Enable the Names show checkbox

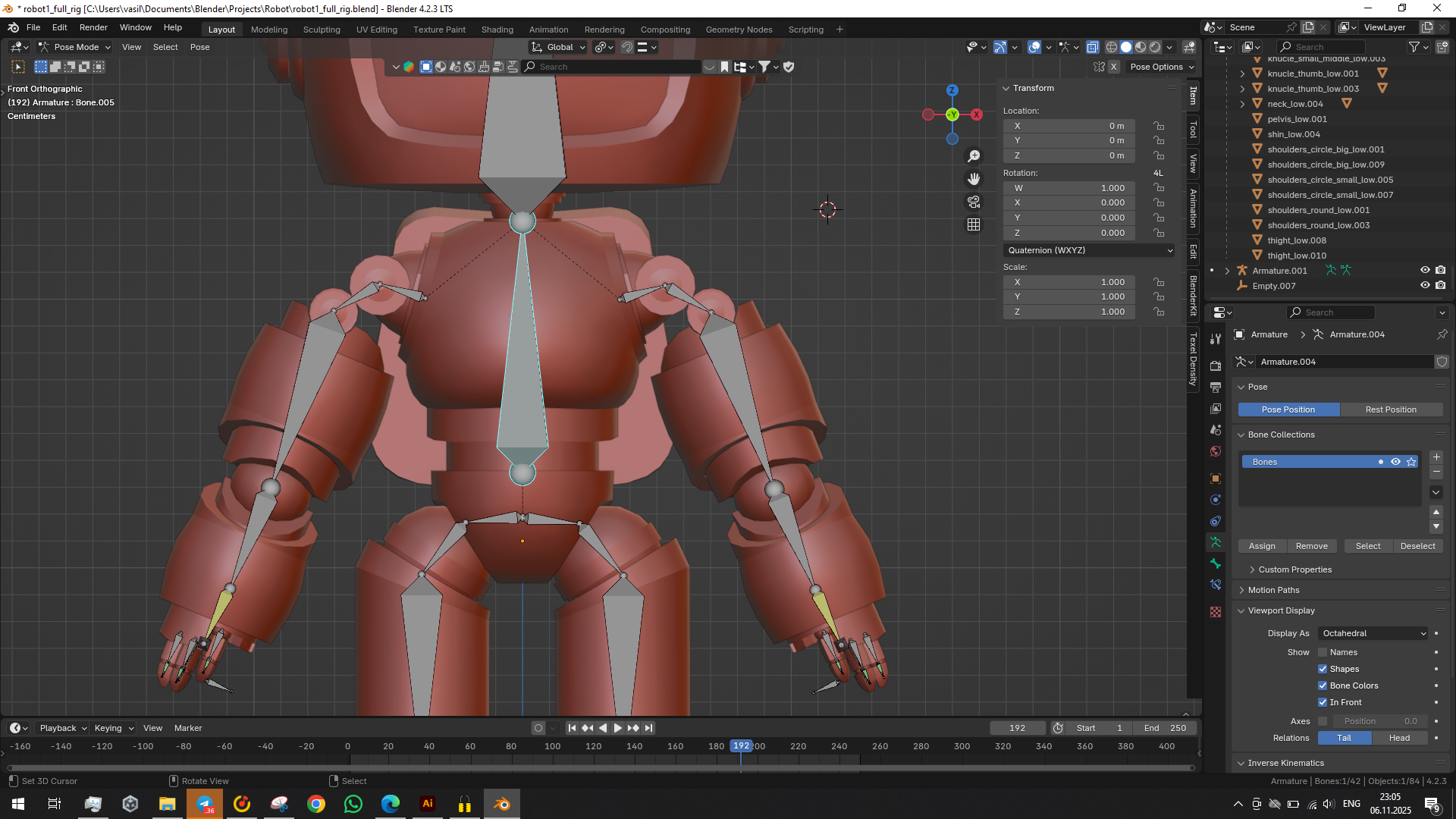[x=1323, y=652]
